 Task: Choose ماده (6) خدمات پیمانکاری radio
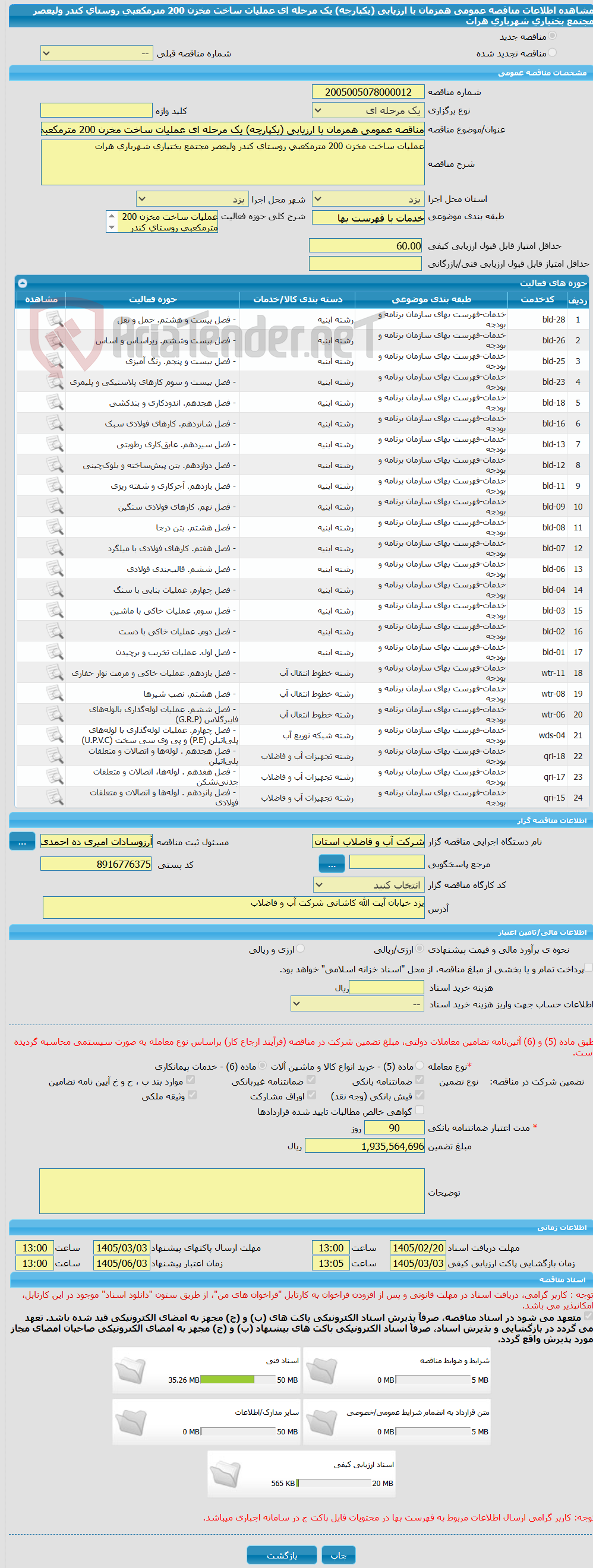coord(263,1065)
